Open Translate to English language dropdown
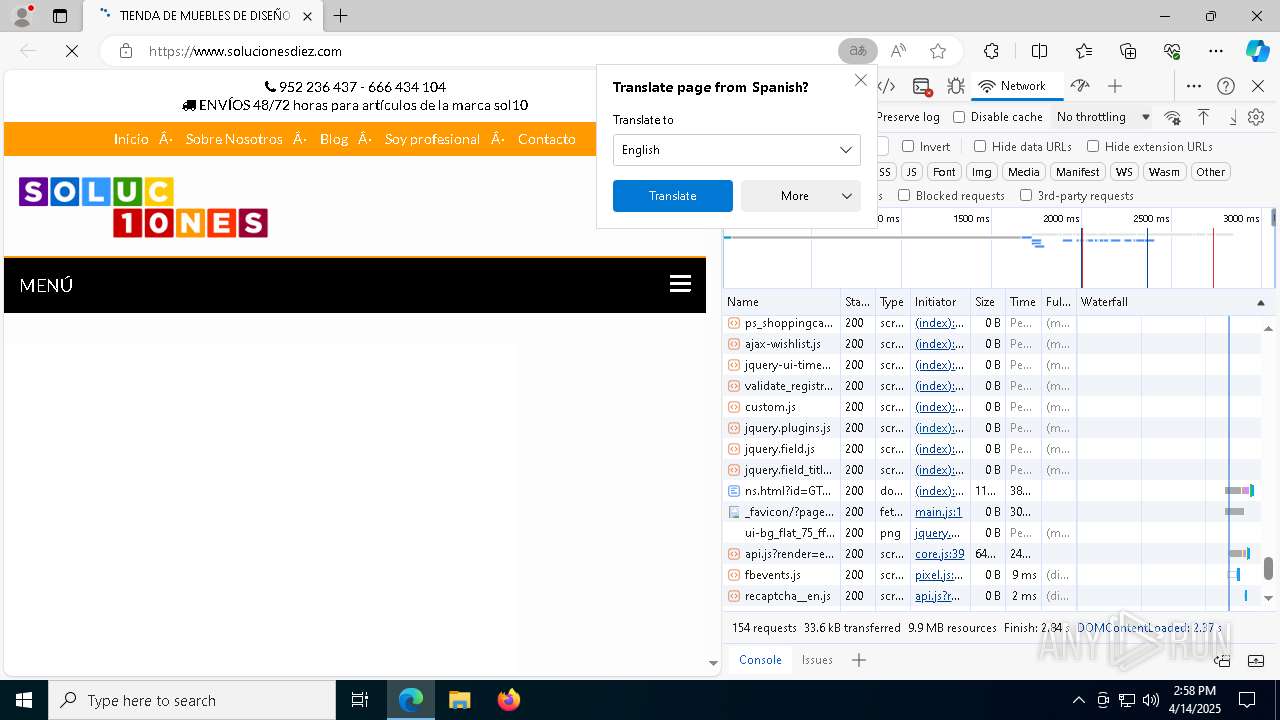1280x720 pixels. (x=737, y=150)
